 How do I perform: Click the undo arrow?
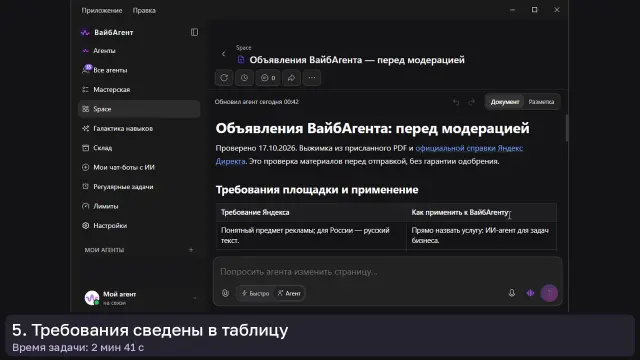coord(456,102)
